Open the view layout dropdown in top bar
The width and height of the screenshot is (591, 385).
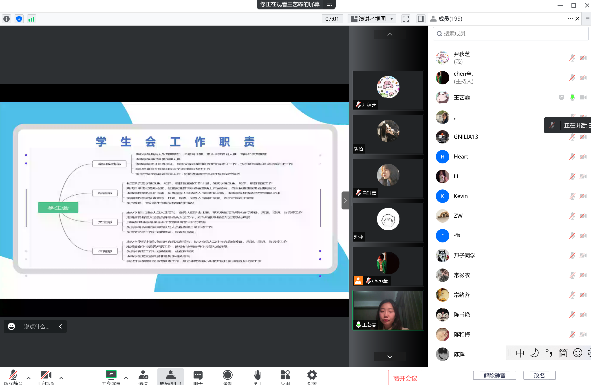point(372,18)
